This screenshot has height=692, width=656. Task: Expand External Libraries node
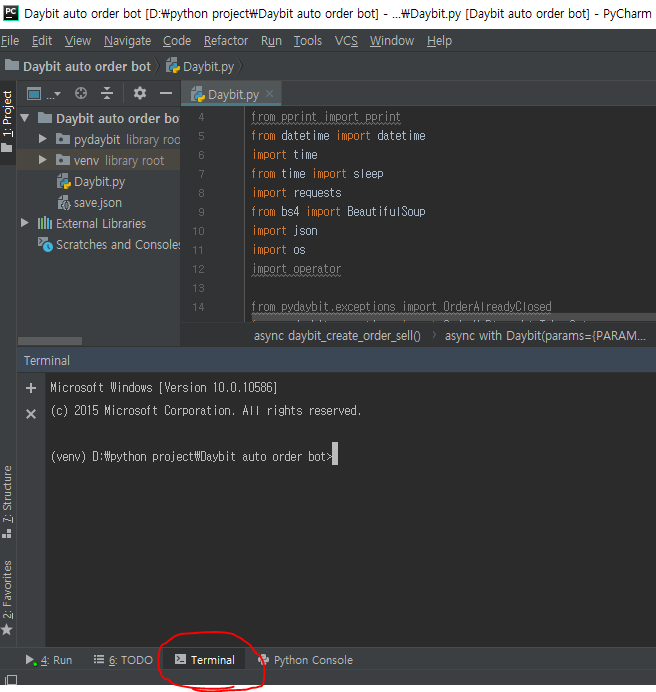pos(25,223)
